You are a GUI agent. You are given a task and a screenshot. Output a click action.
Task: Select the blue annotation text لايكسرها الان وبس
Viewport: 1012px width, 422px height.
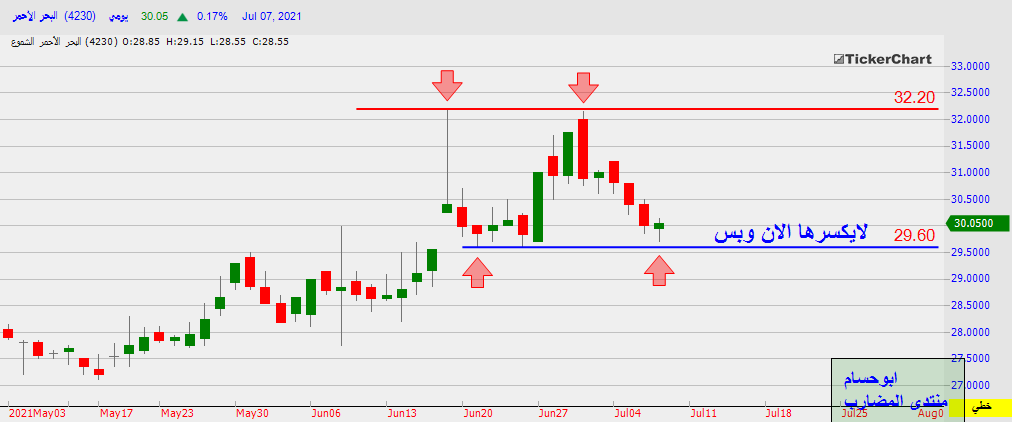(791, 232)
